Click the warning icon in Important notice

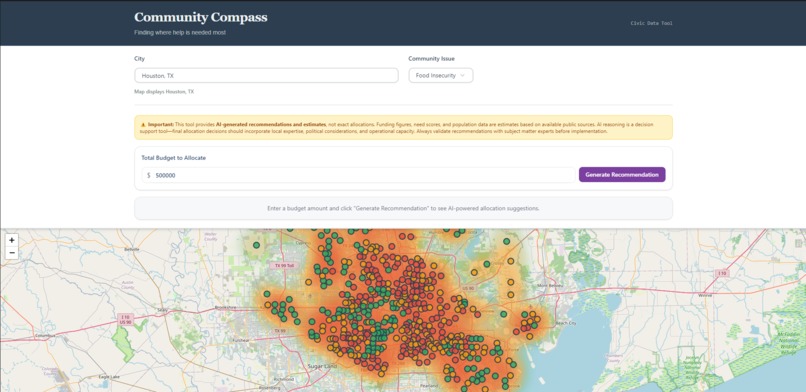pos(143,124)
